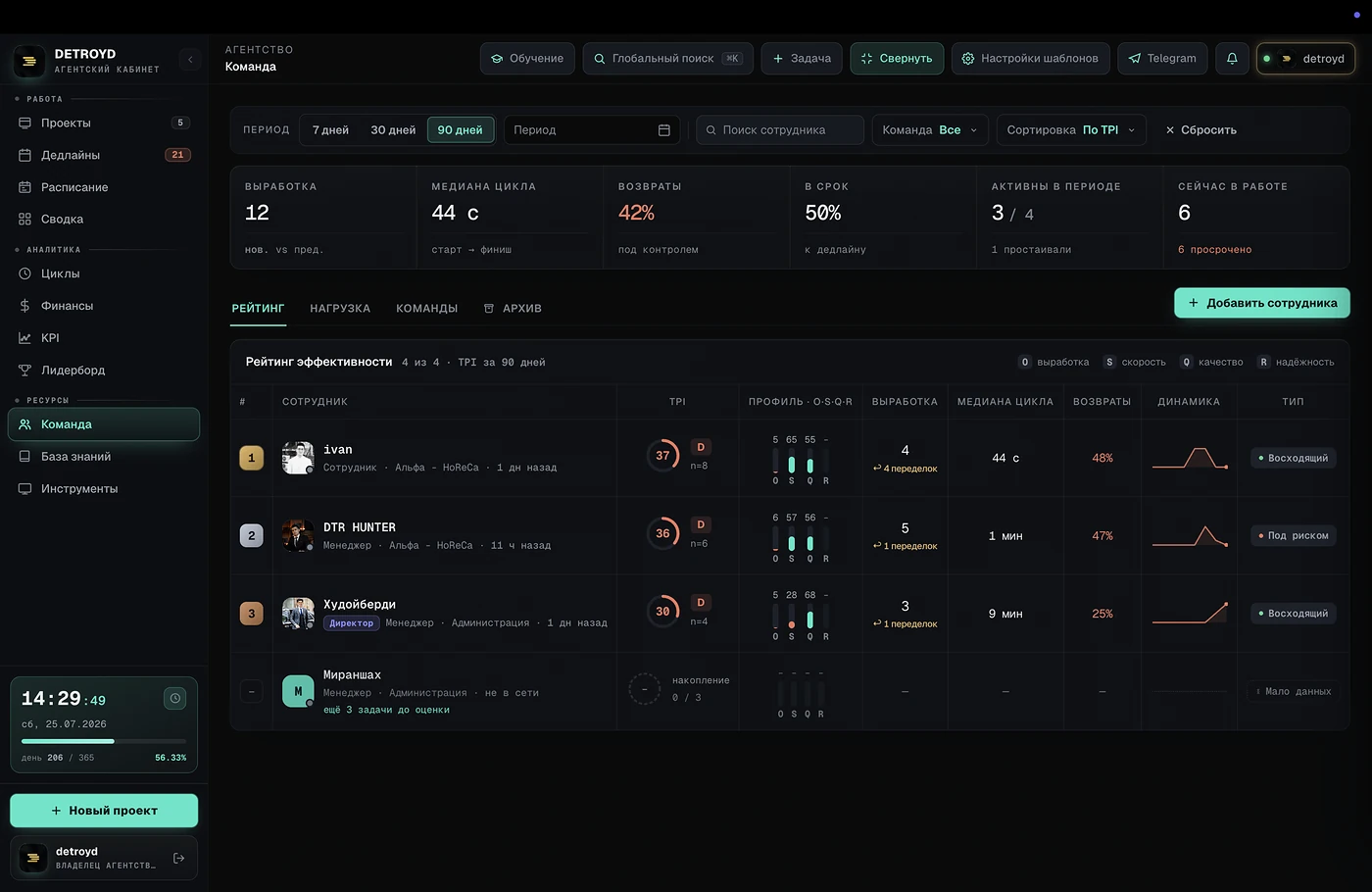Screen dimensions: 1372x892
Task: Open Глобальный поиск
Action: 667,59
